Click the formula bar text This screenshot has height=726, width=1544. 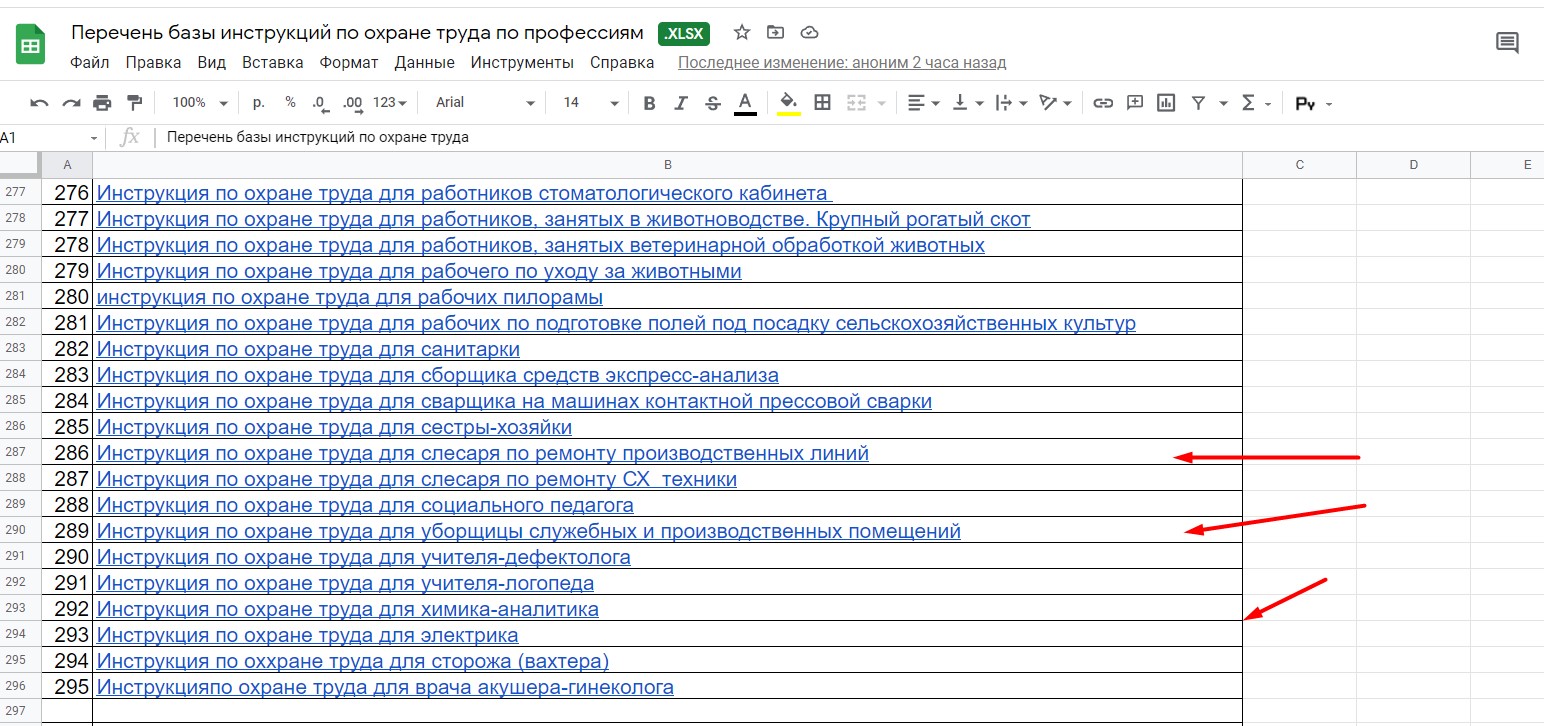click(318, 137)
